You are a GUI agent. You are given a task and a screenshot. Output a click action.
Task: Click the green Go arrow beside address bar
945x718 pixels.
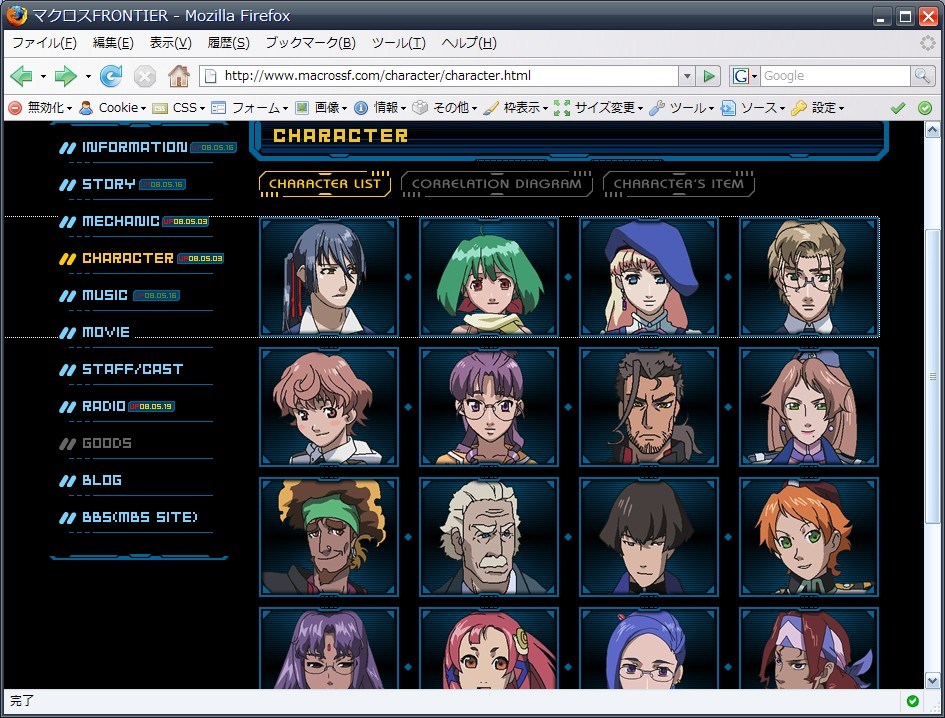[x=709, y=76]
